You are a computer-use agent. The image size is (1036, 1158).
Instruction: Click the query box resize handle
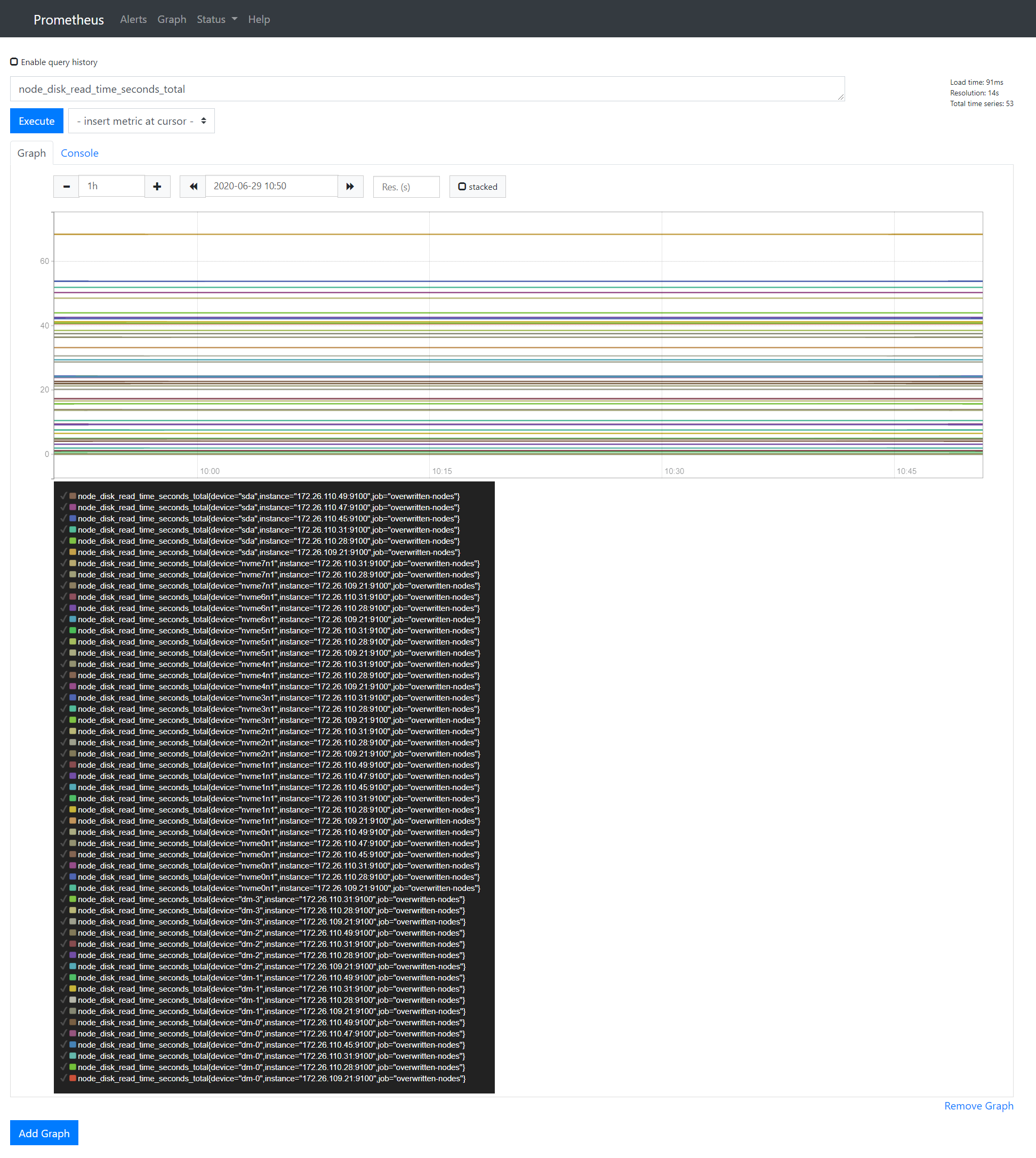coord(841,98)
